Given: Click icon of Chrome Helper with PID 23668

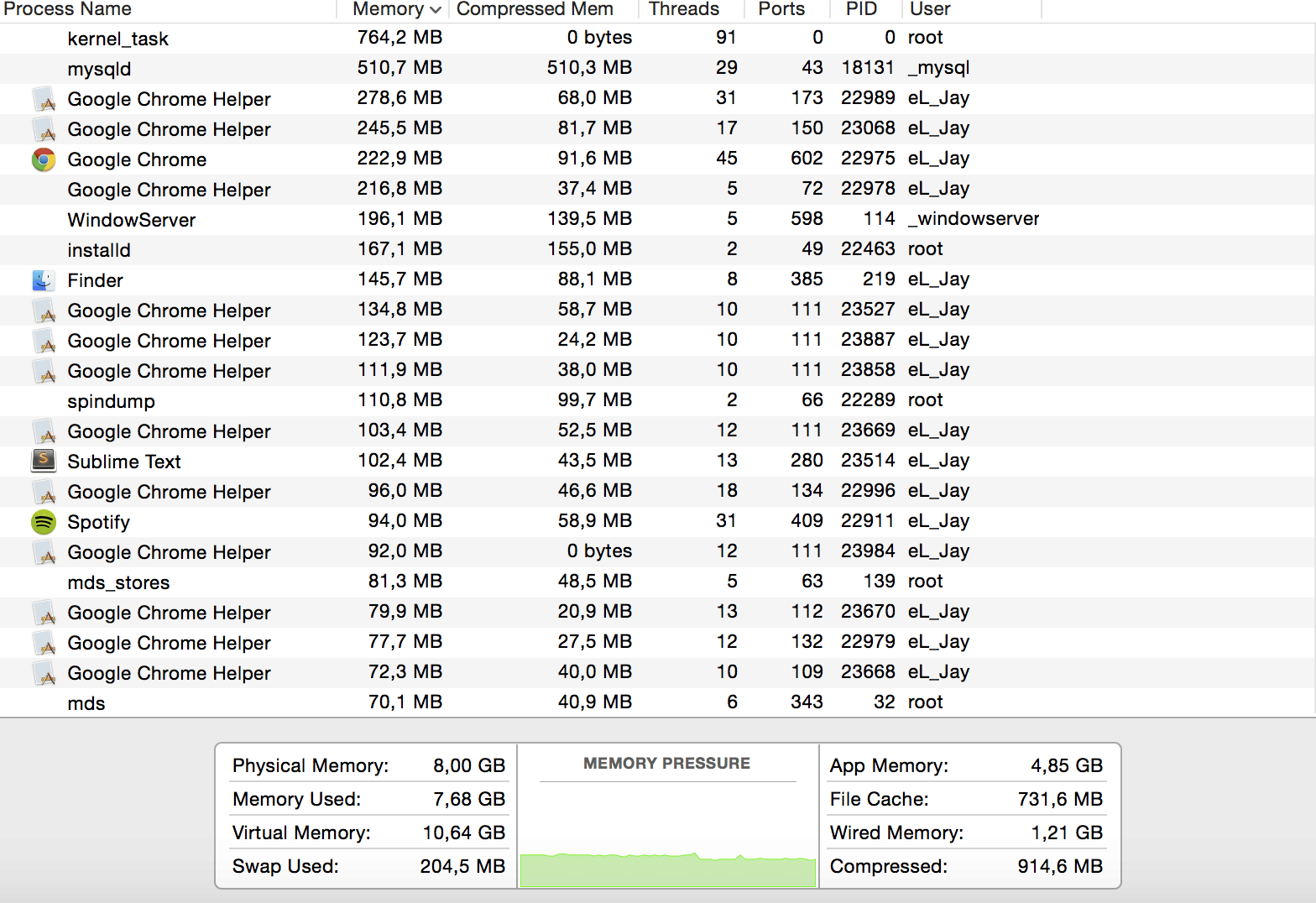Looking at the screenshot, I should [x=44, y=674].
